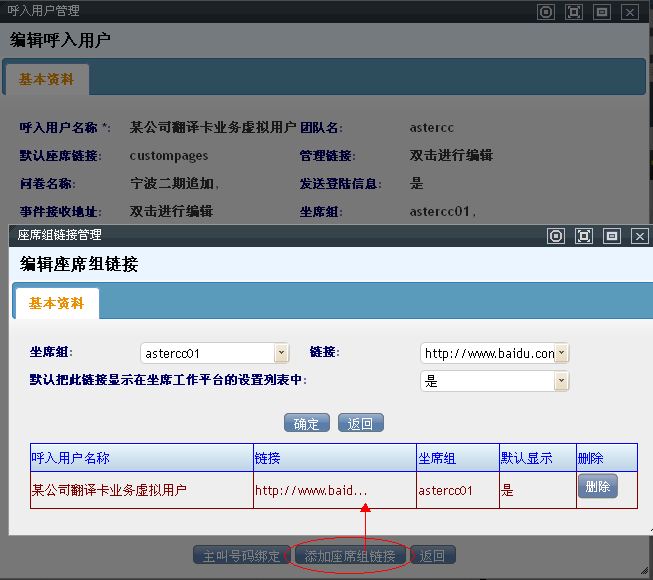Delete the astercc01 link row
This screenshot has width=653, height=580.
pos(597,487)
